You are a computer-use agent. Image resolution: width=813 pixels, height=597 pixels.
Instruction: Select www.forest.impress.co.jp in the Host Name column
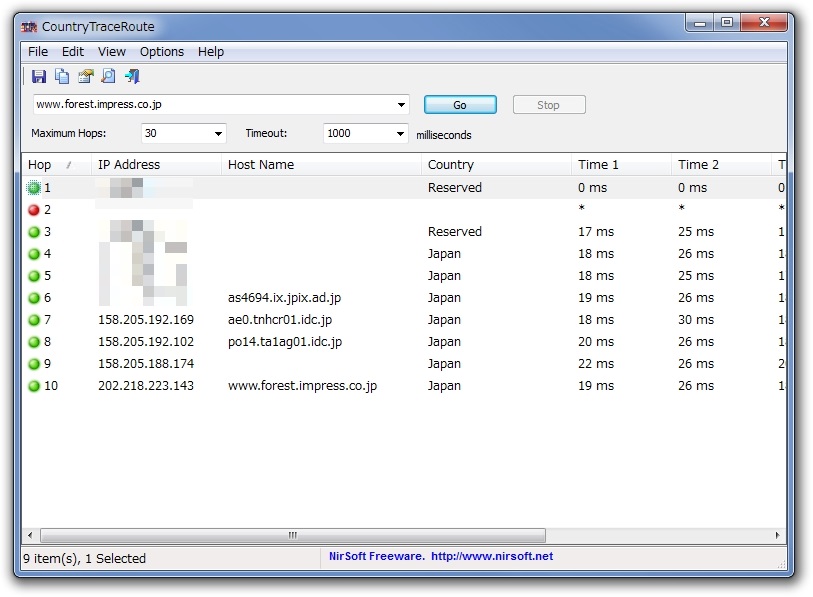[302, 386]
